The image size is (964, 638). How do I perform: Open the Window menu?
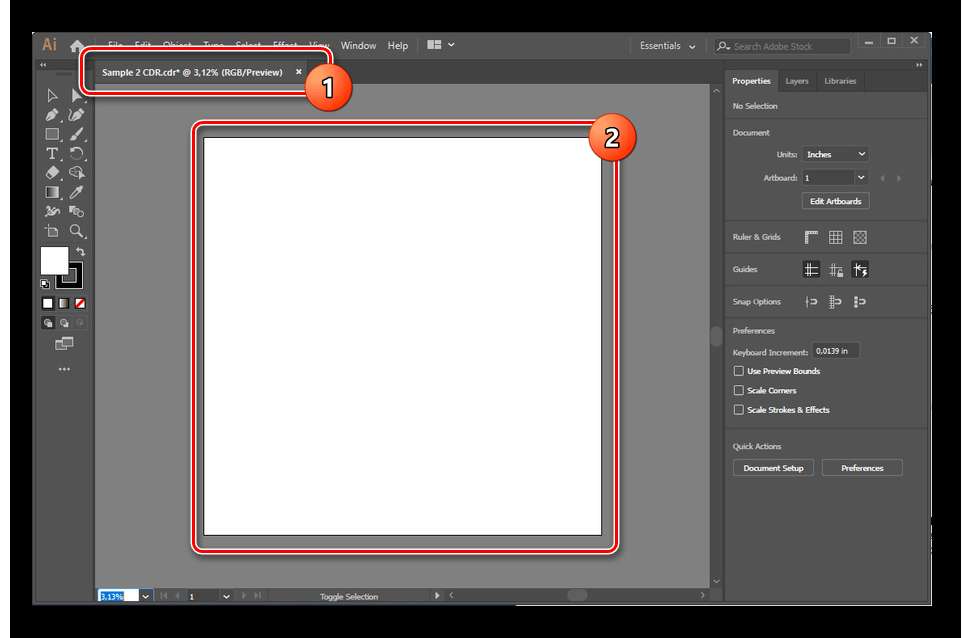(x=358, y=46)
